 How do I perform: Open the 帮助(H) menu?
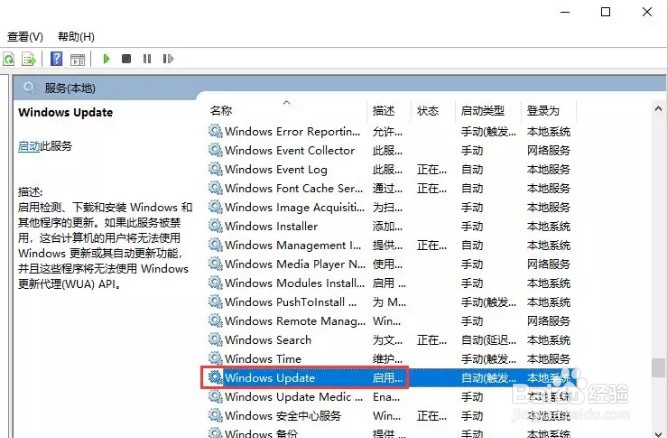(x=76, y=37)
